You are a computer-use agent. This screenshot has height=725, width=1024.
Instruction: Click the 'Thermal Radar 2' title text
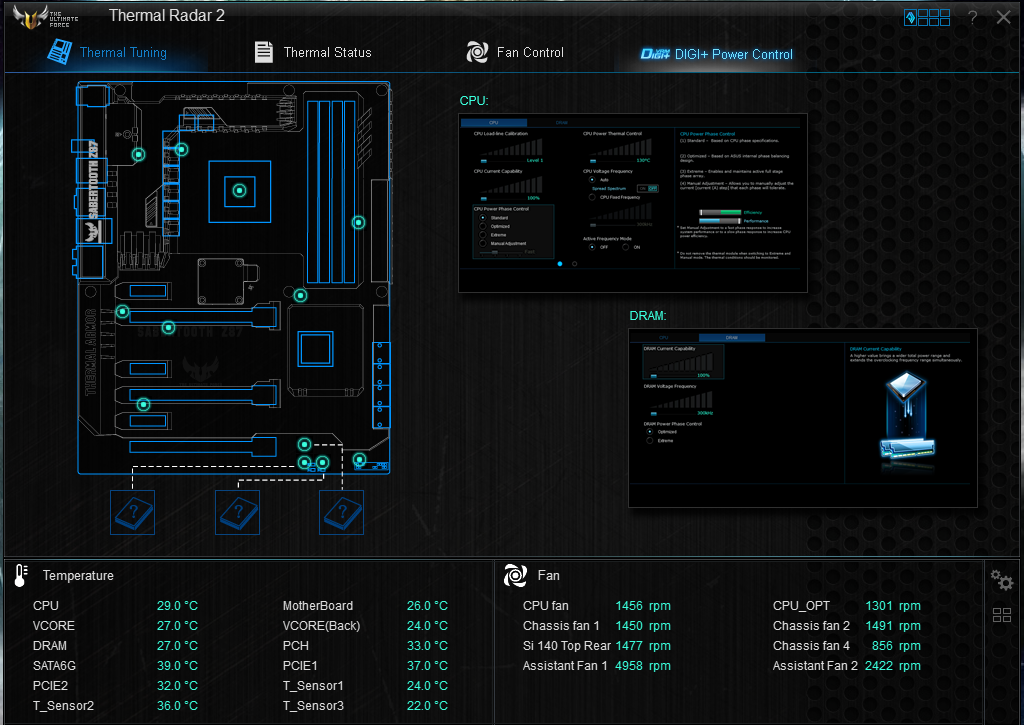tap(167, 16)
